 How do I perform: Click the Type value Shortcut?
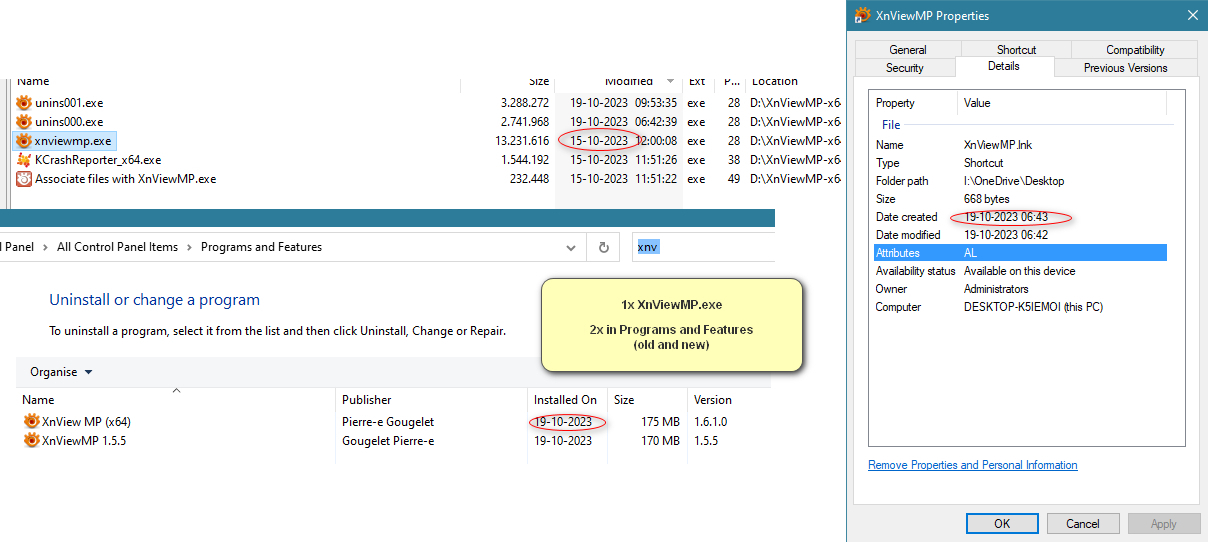point(983,163)
